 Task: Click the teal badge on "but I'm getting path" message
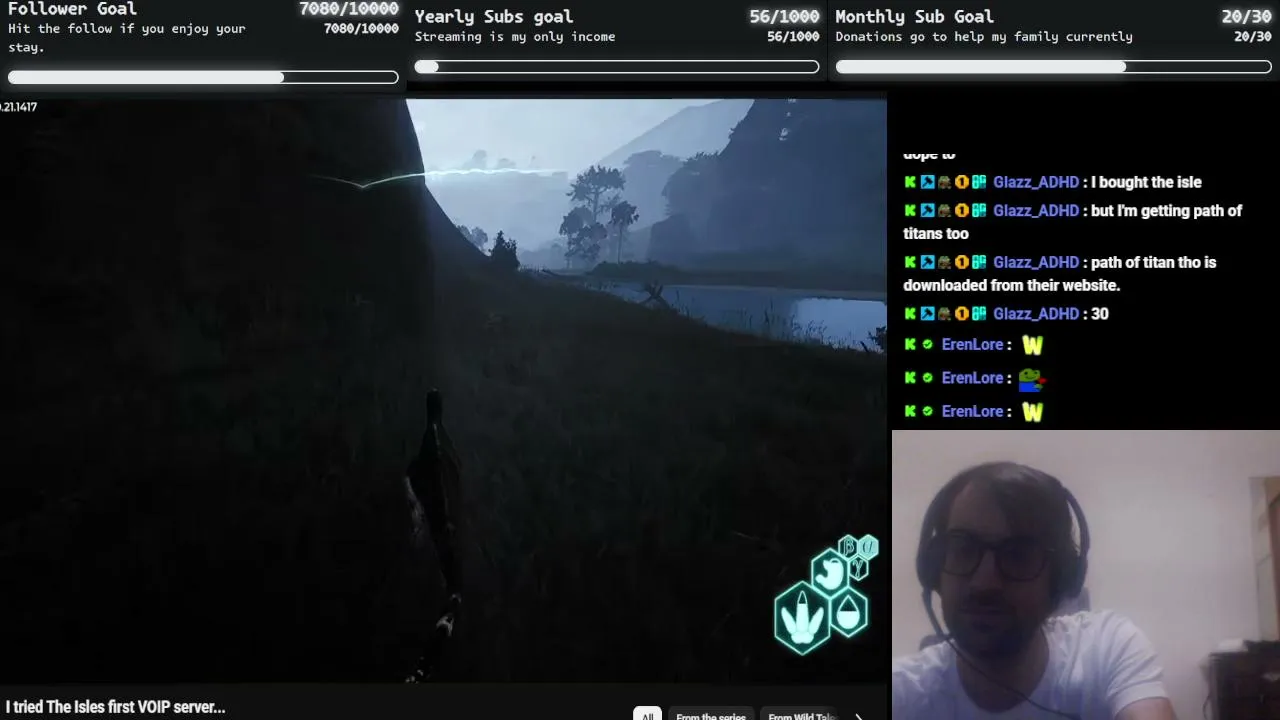978,210
